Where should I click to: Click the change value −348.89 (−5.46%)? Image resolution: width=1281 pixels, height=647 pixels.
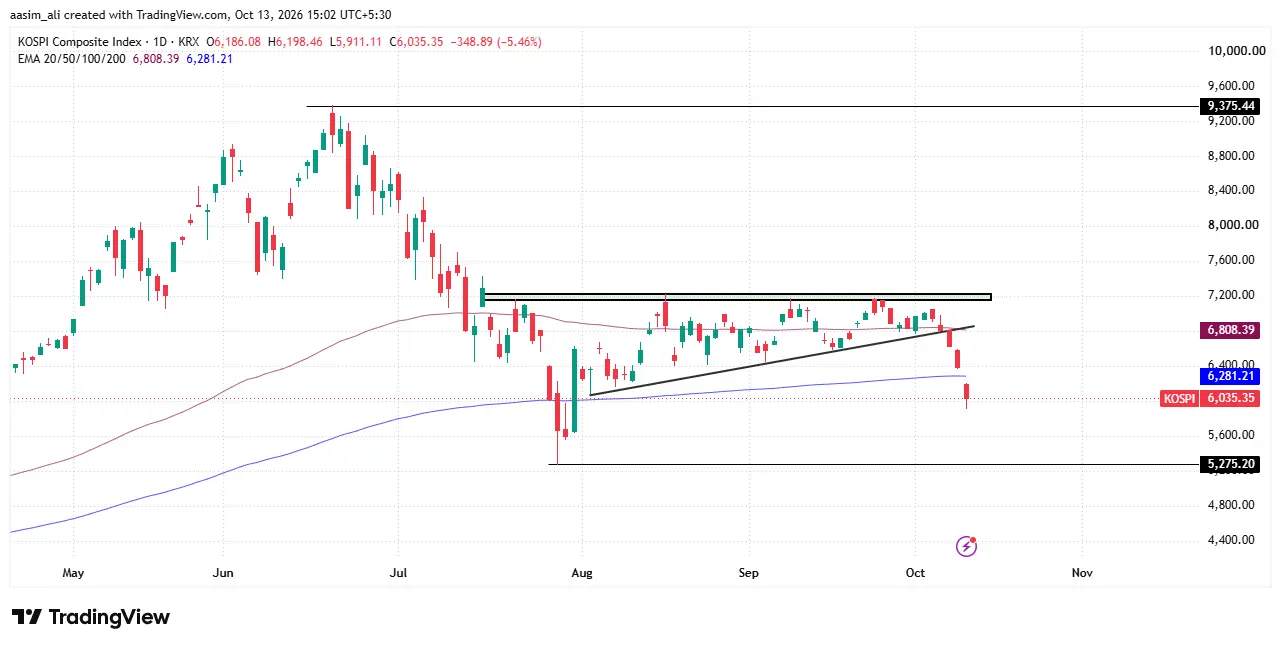point(497,41)
